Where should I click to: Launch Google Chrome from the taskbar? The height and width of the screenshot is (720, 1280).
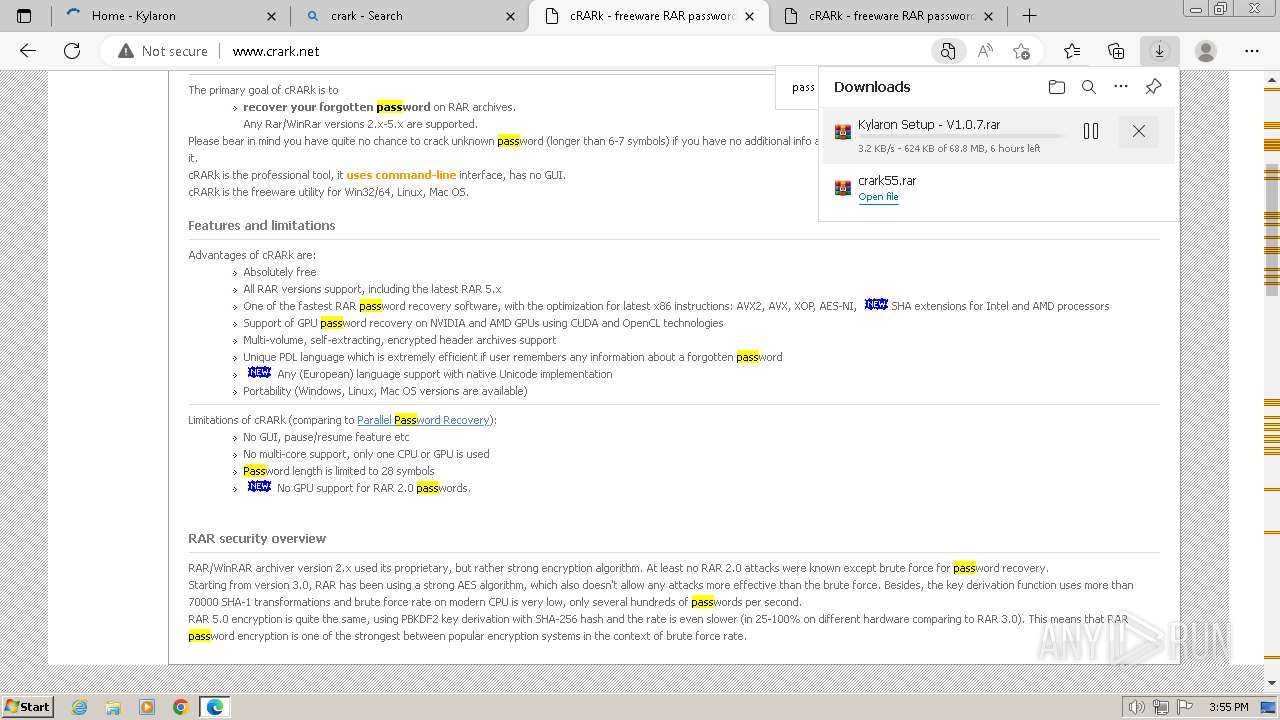pos(180,707)
